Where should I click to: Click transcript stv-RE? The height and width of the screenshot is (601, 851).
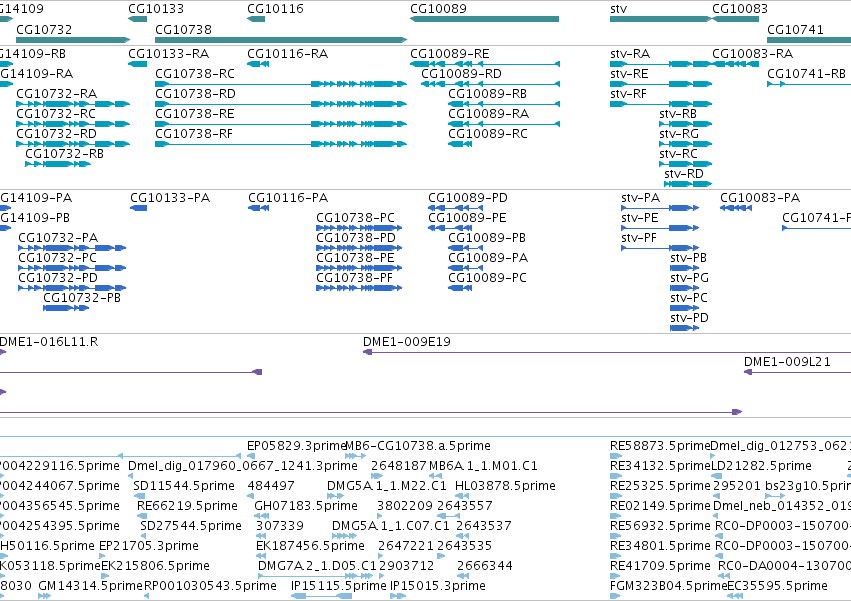coord(661,84)
